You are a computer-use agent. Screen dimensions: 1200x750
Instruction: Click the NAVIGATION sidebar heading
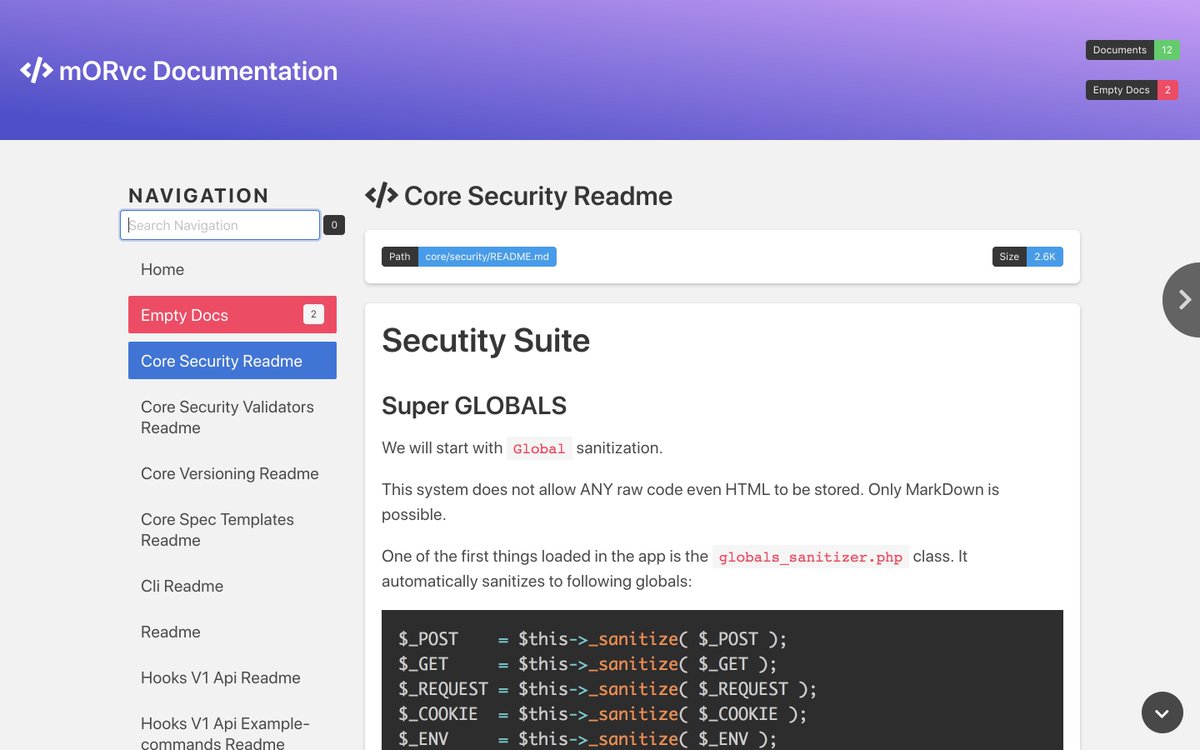point(199,196)
